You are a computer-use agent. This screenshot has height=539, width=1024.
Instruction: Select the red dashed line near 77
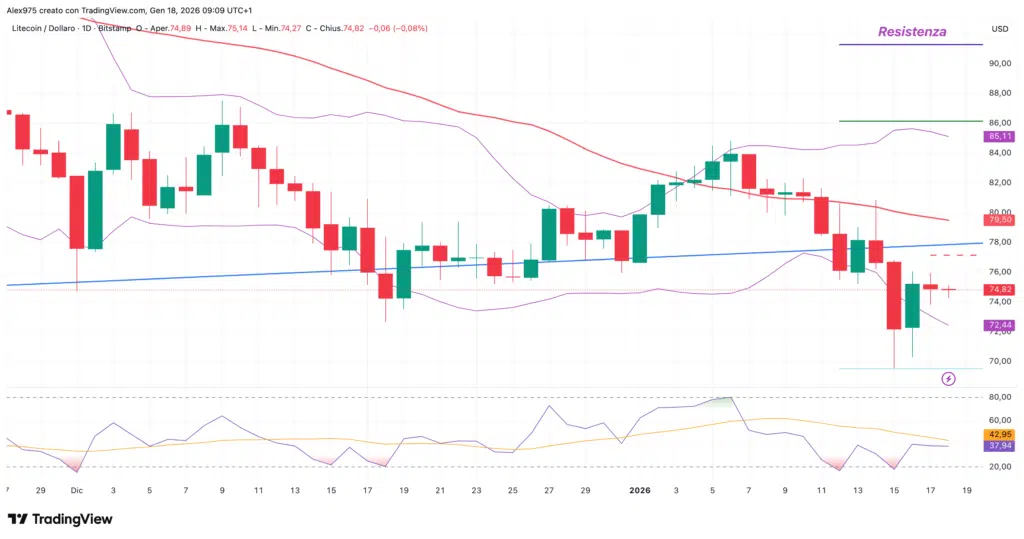coord(946,256)
